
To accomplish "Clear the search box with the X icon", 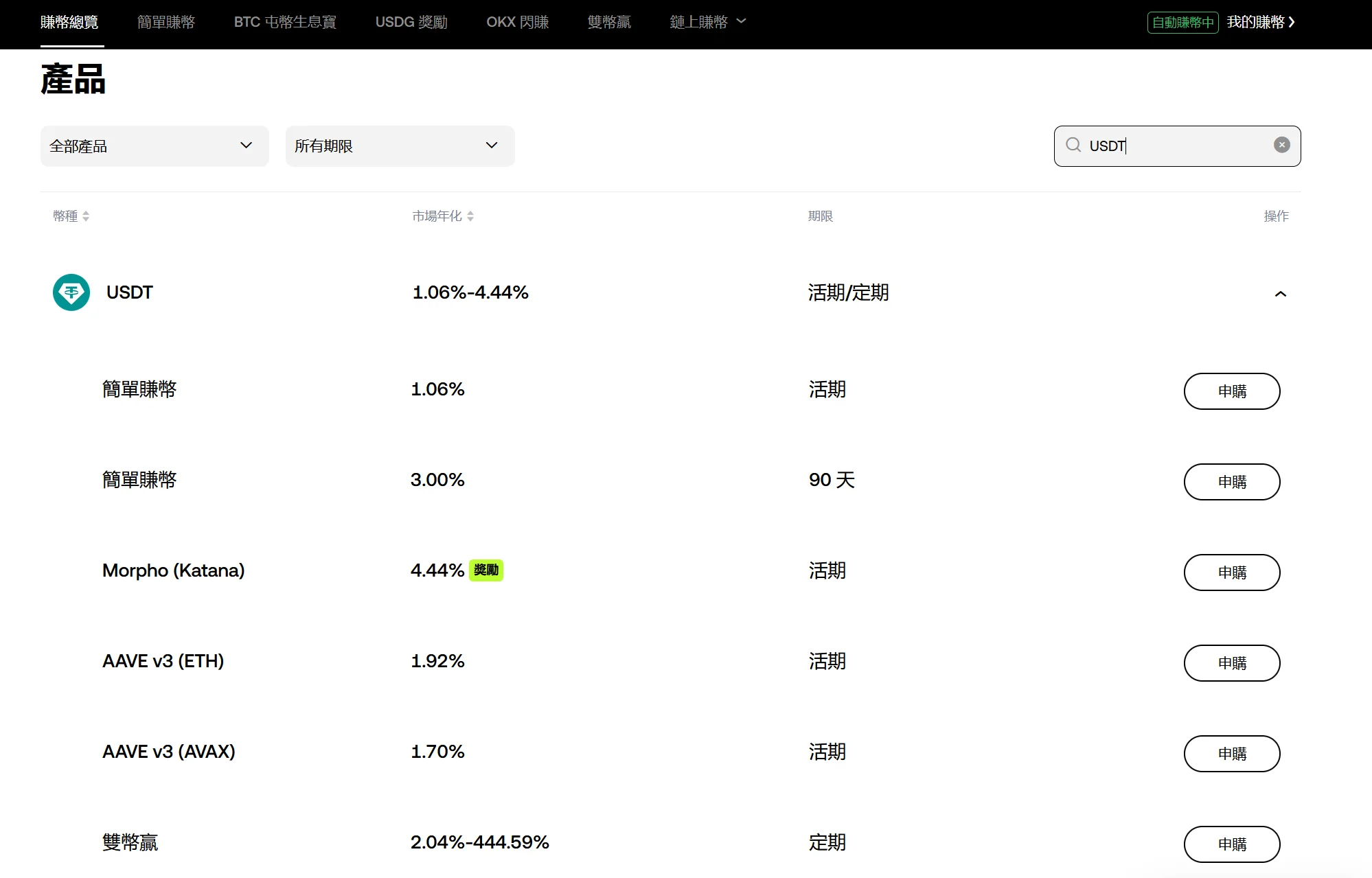I will click(x=1281, y=145).
